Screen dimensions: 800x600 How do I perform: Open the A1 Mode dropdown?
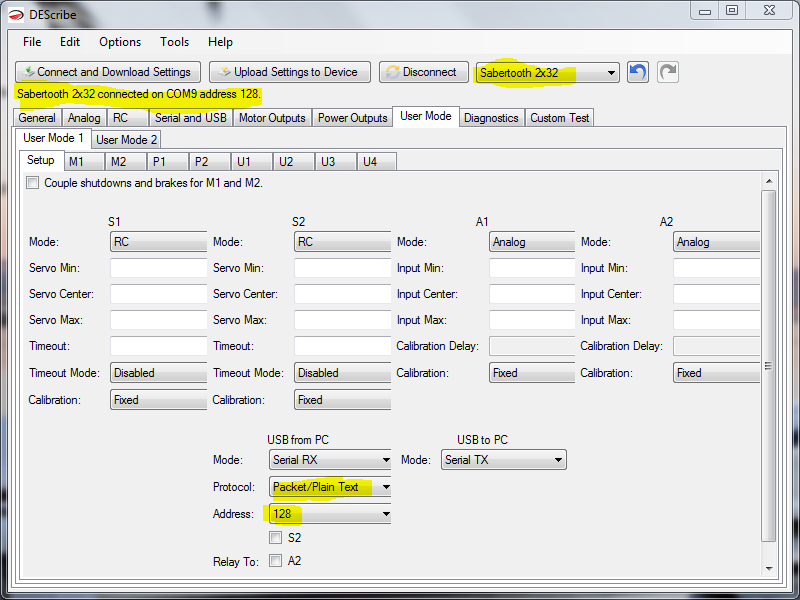pyautogui.click(x=532, y=242)
